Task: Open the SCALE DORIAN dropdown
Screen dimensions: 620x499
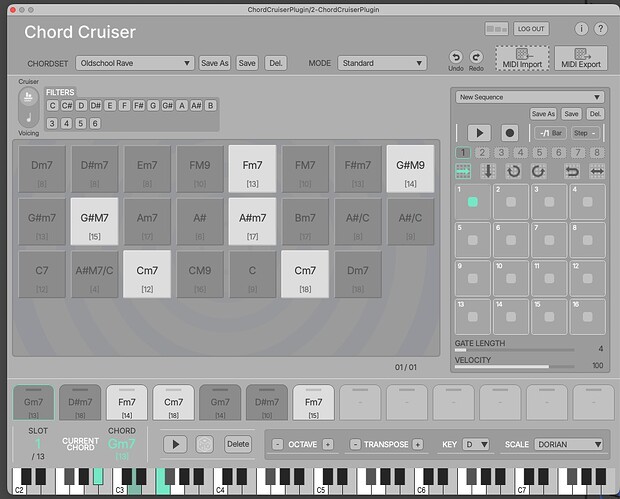Action: pos(569,444)
